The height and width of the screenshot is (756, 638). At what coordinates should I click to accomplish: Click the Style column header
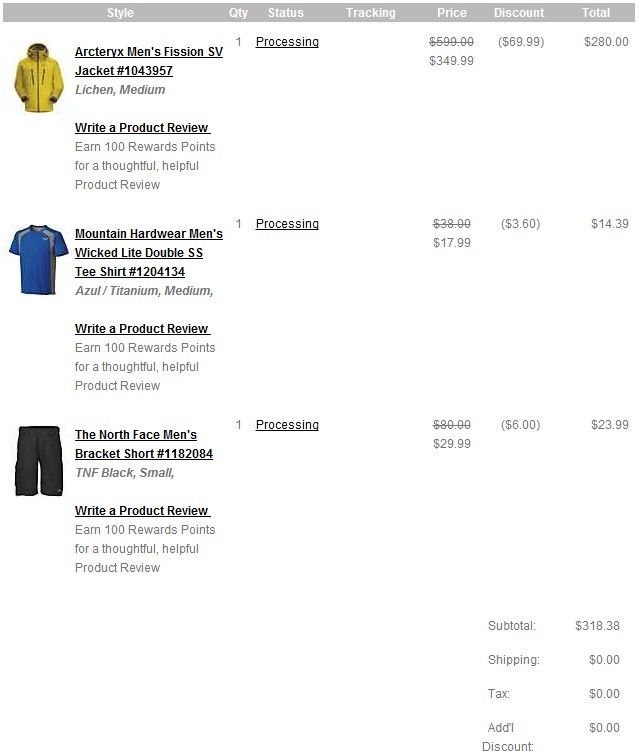(120, 13)
